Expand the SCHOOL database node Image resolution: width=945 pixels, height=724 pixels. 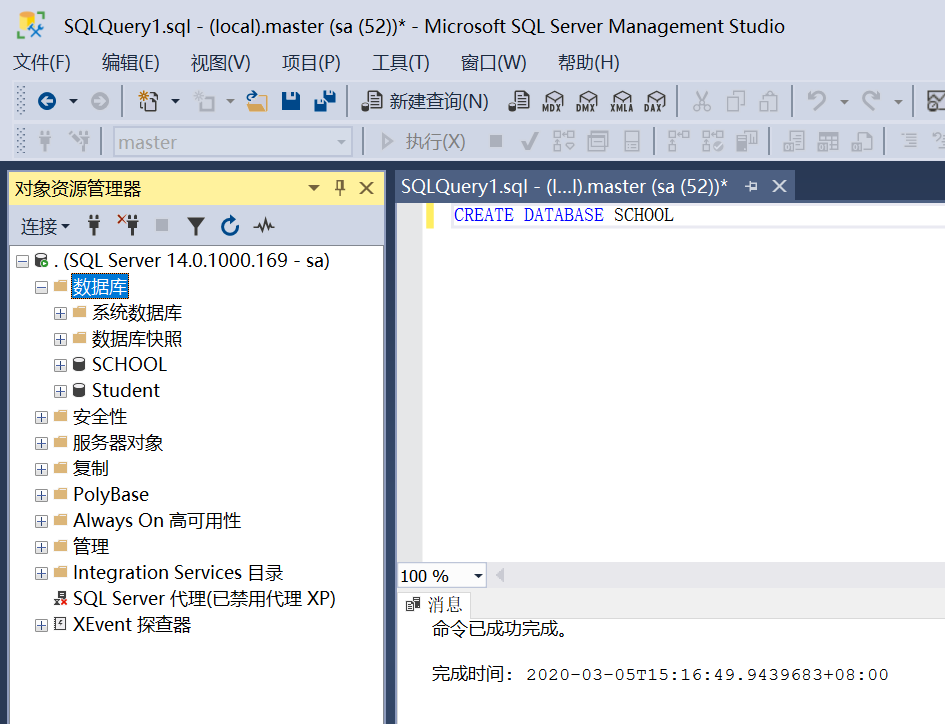click(x=60, y=365)
